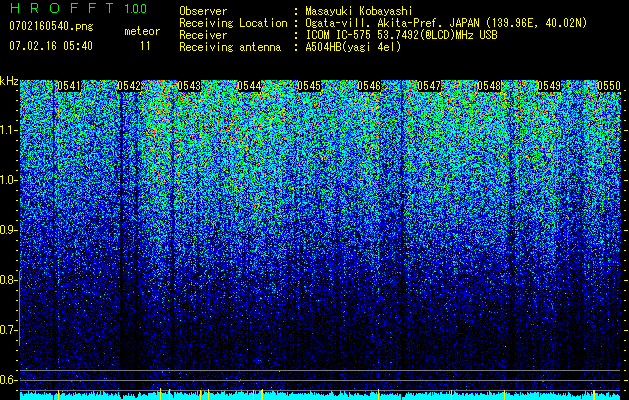Click the 0549 time marker
629x400 pixels.
click(x=549, y=86)
